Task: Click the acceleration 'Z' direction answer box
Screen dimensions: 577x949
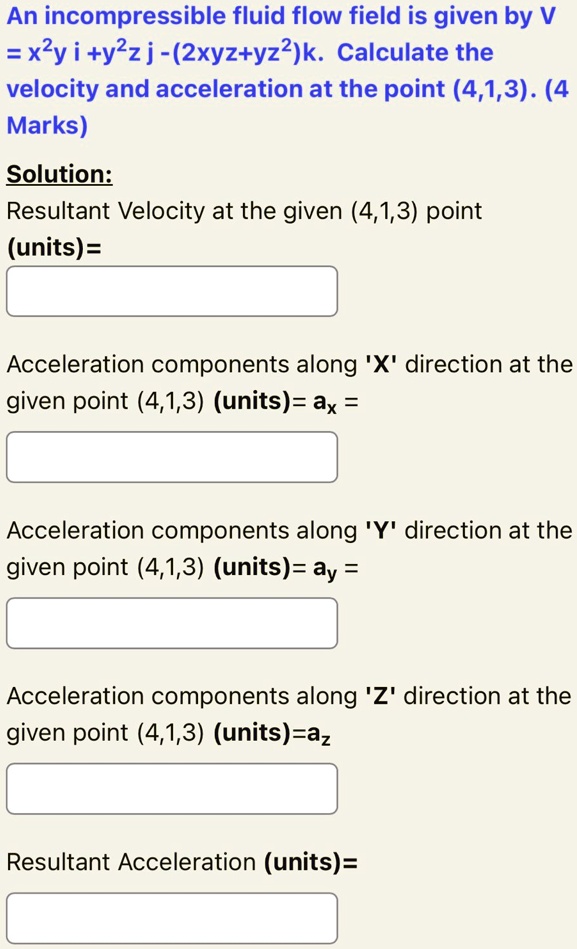Action: [x=171, y=788]
